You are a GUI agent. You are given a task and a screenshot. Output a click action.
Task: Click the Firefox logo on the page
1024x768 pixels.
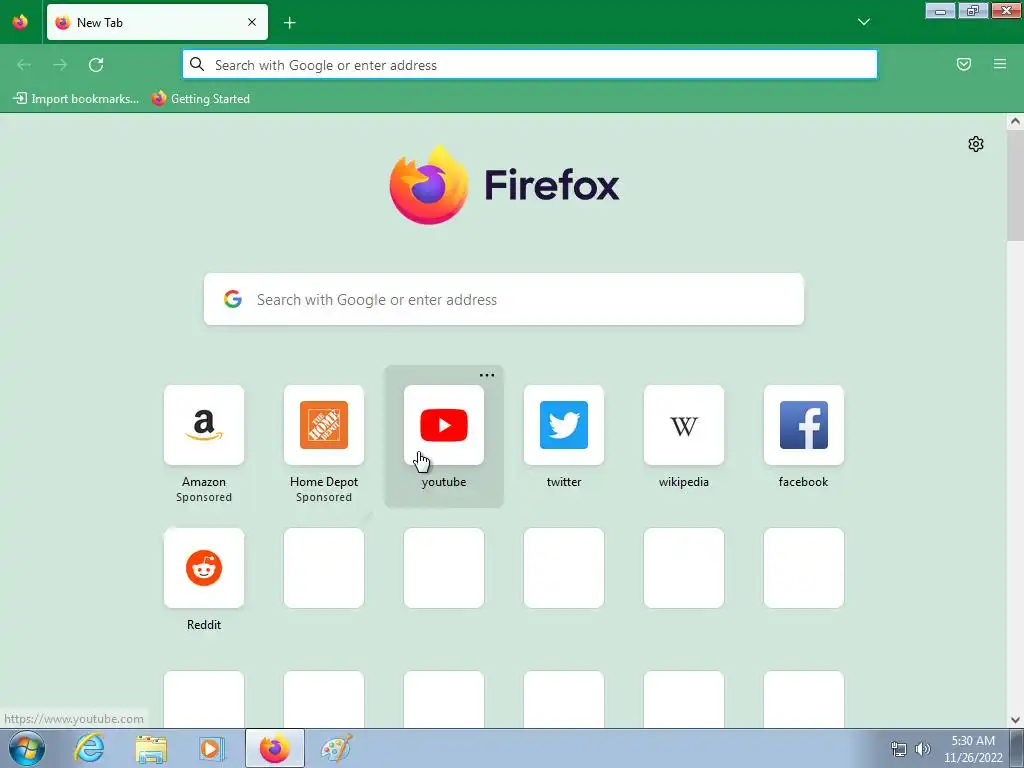(428, 185)
